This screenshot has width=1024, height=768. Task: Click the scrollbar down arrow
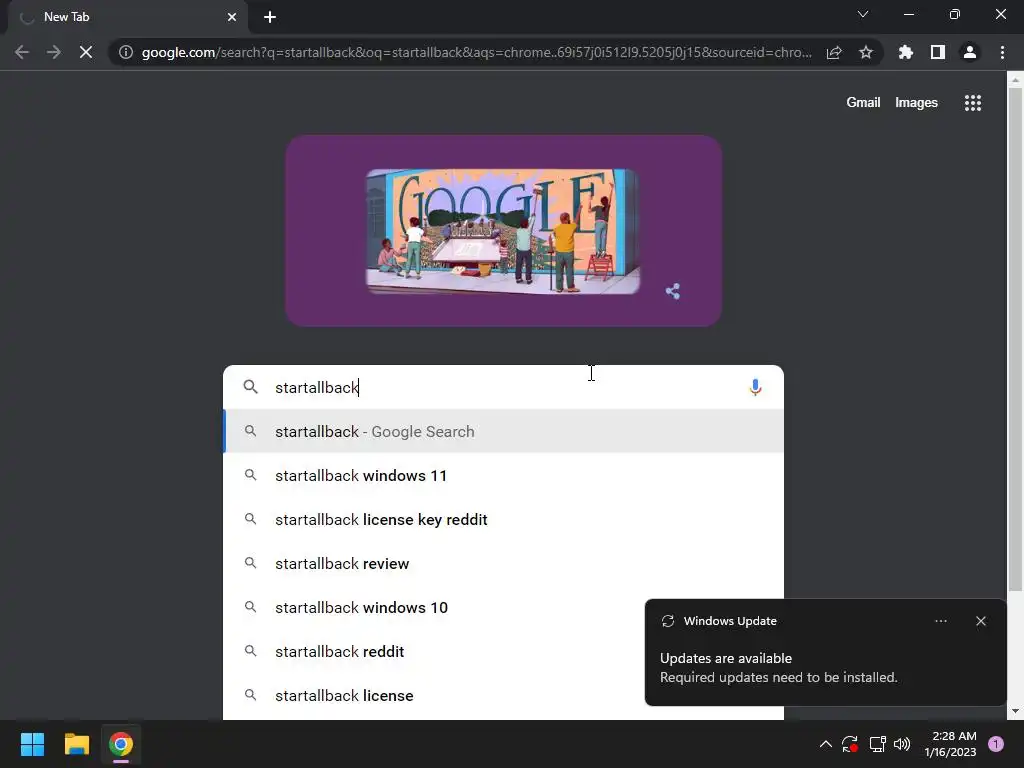point(1015,711)
